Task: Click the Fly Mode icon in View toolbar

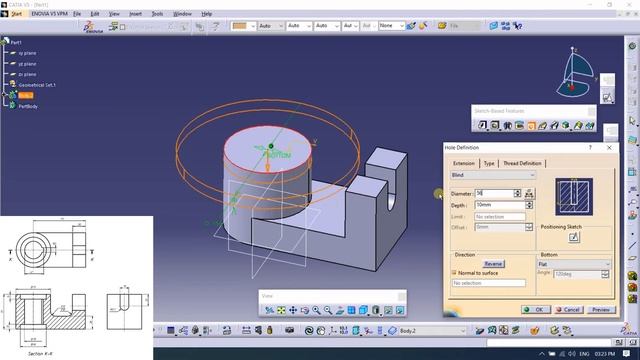Action: coord(269,311)
